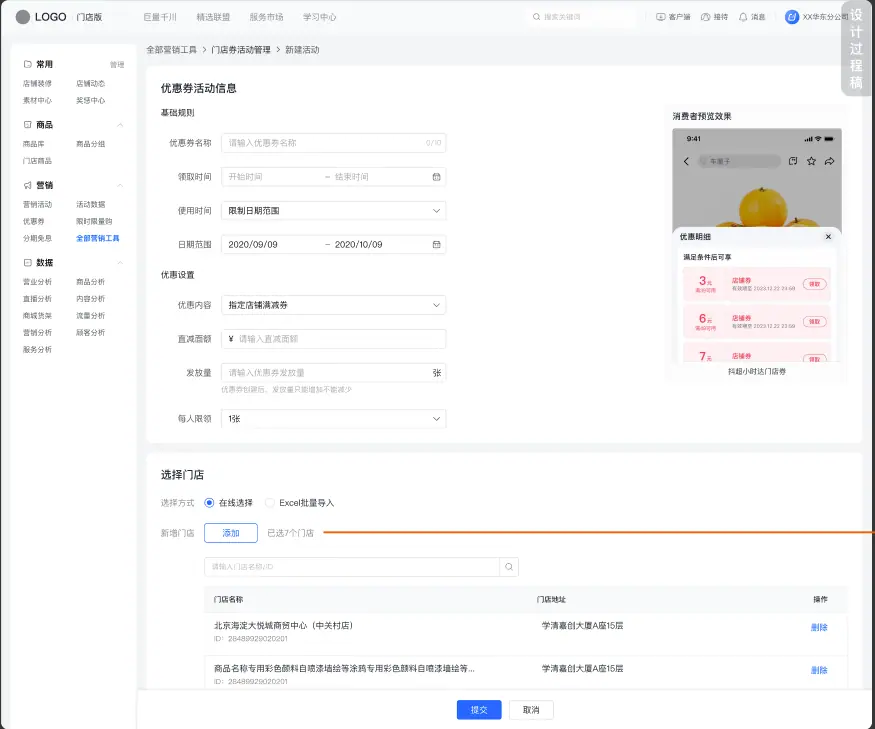Delete the 北京海淀大悦城商贸中心 store row
875x729 pixels.
819,627
